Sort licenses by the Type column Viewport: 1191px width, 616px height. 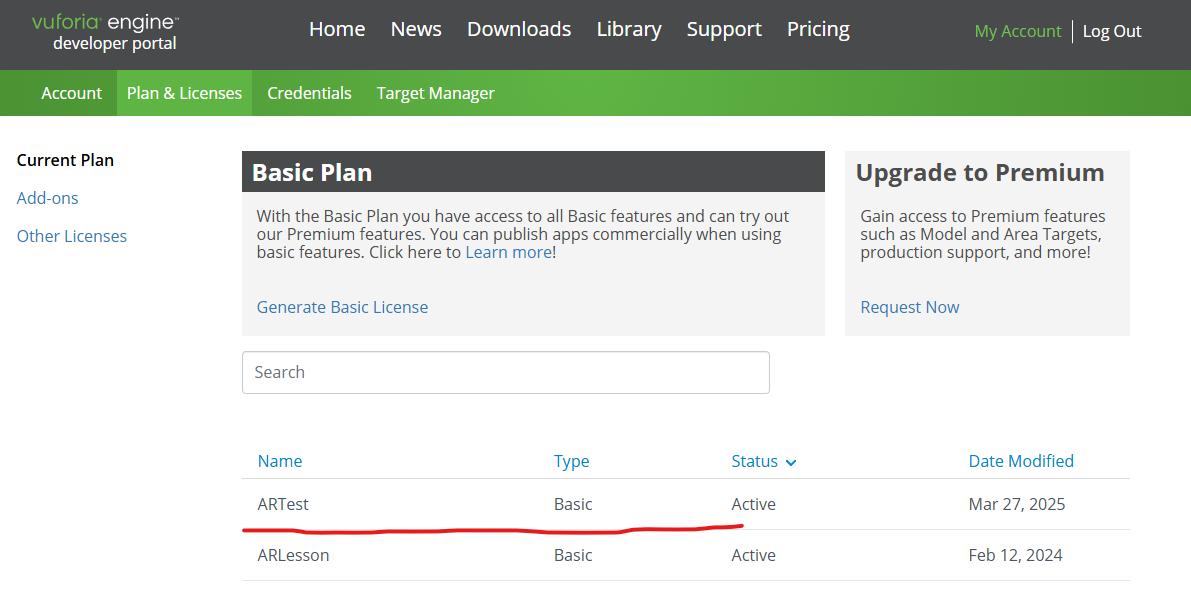click(x=571, y=461)
